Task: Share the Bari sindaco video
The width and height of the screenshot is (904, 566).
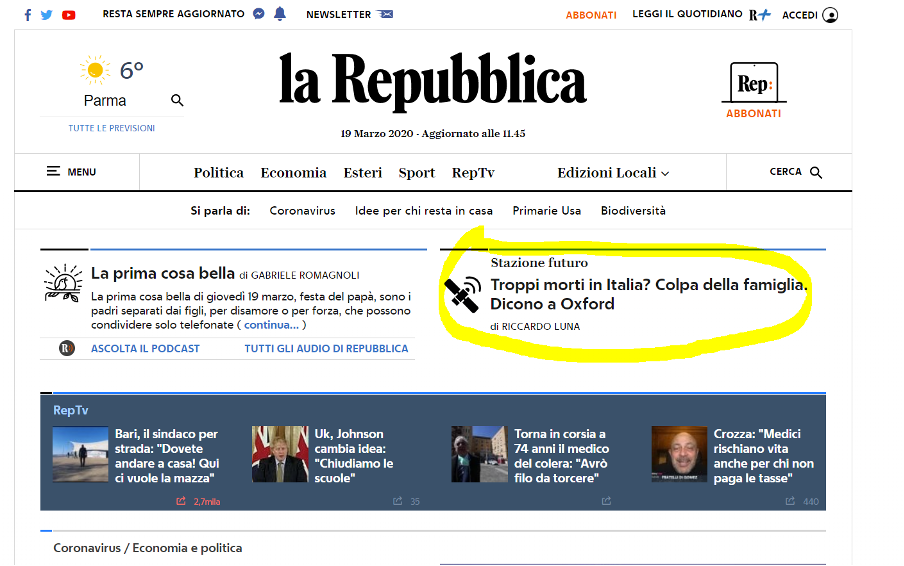Action: [x=181, y=501]
